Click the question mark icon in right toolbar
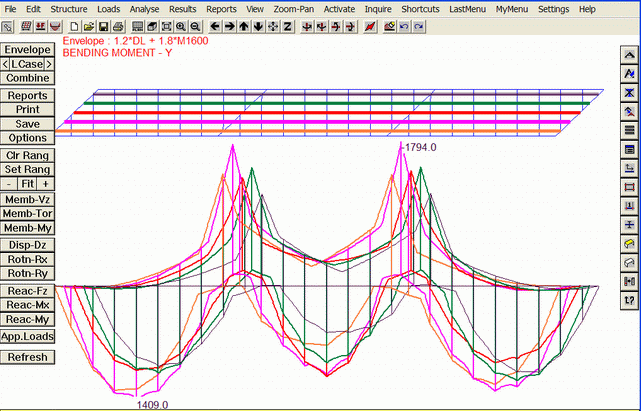Screen dimensions: 641x411 click(629, 300)
